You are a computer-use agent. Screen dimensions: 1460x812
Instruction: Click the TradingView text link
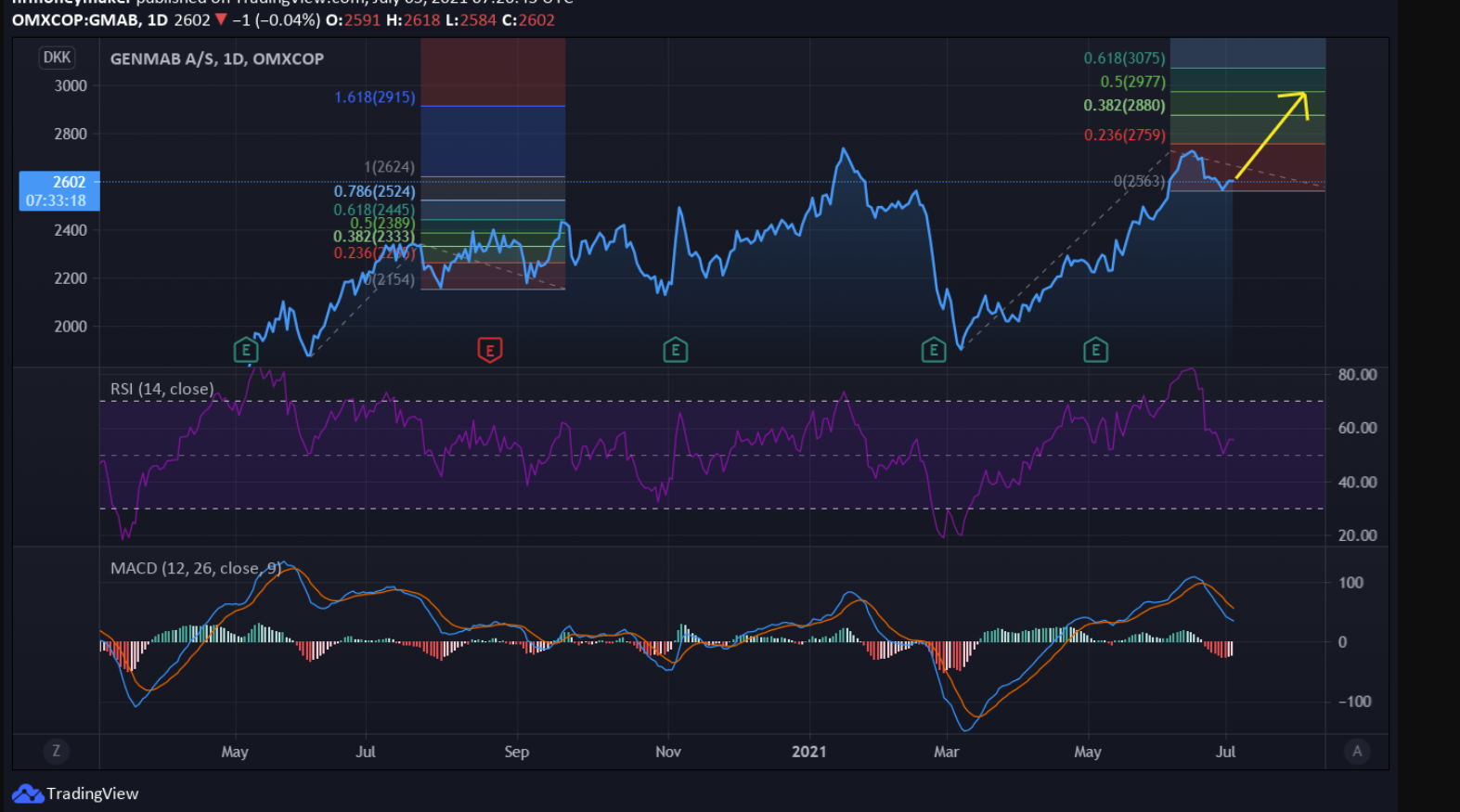pos(92,793)
